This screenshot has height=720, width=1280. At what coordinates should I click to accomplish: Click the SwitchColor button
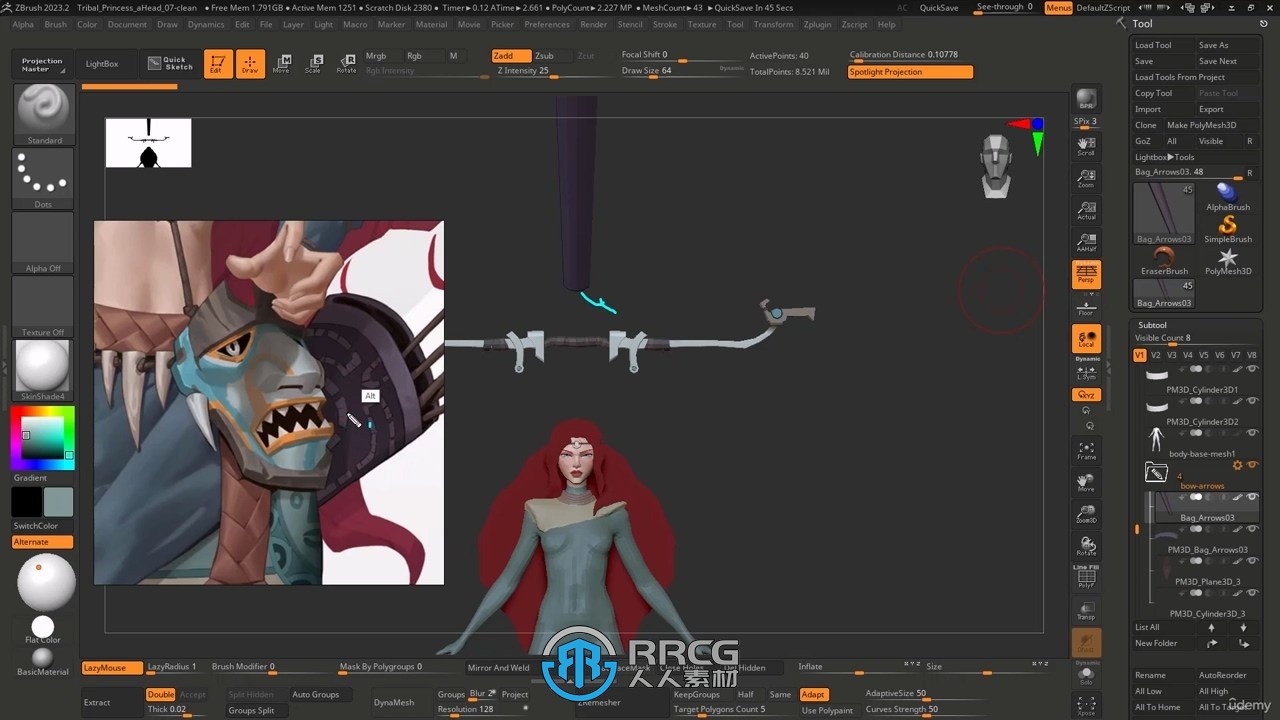(x=36, y=525)
